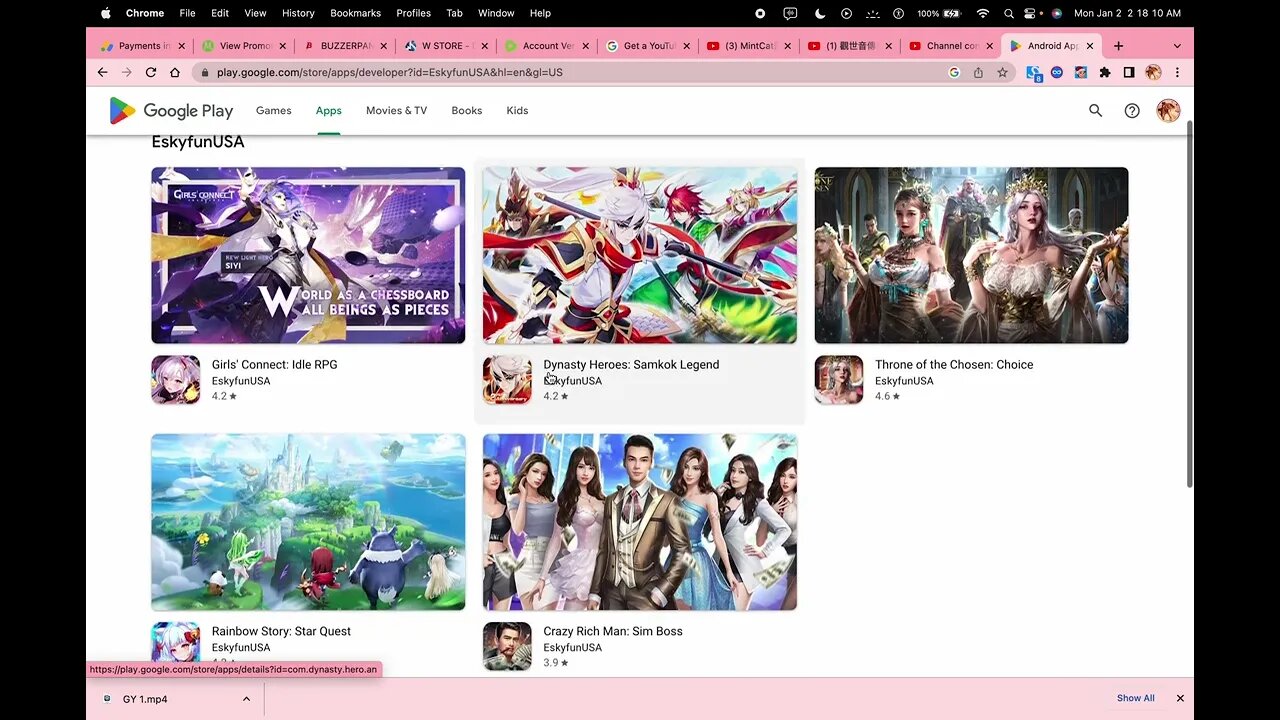Switch to the BUZZERPAN browser tab
The image size is (1280, 720).
345,45
